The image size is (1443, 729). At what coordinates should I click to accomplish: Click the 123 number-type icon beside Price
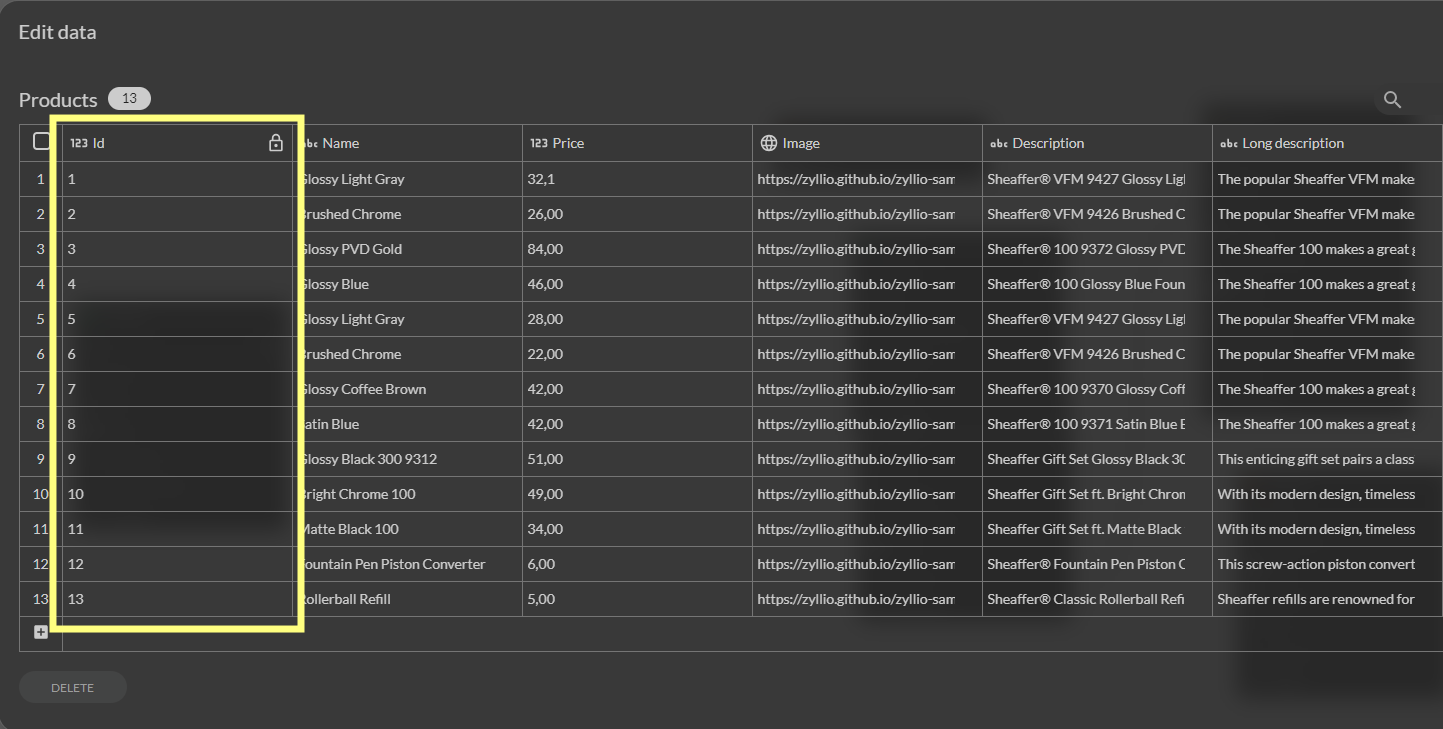[539, 143]
